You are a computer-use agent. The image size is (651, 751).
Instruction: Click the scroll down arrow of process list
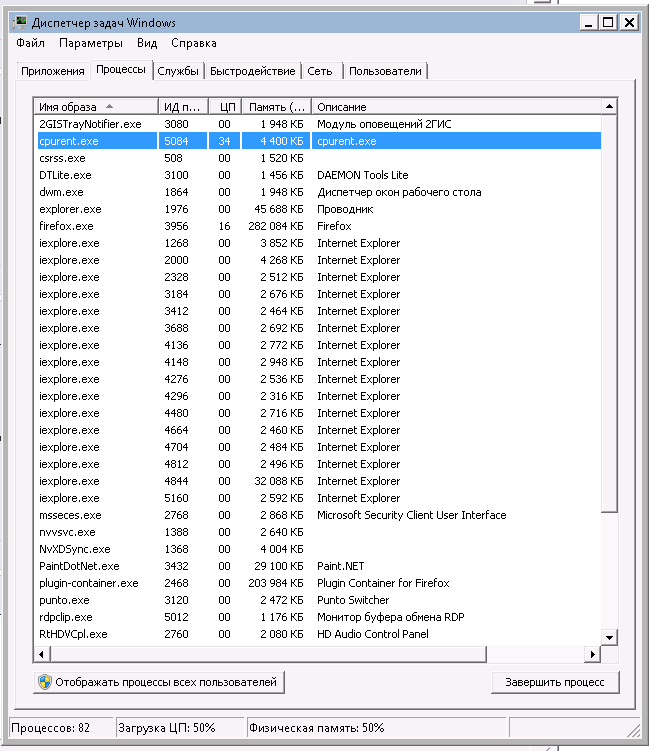pyautogui.click(x=609, y=637)
